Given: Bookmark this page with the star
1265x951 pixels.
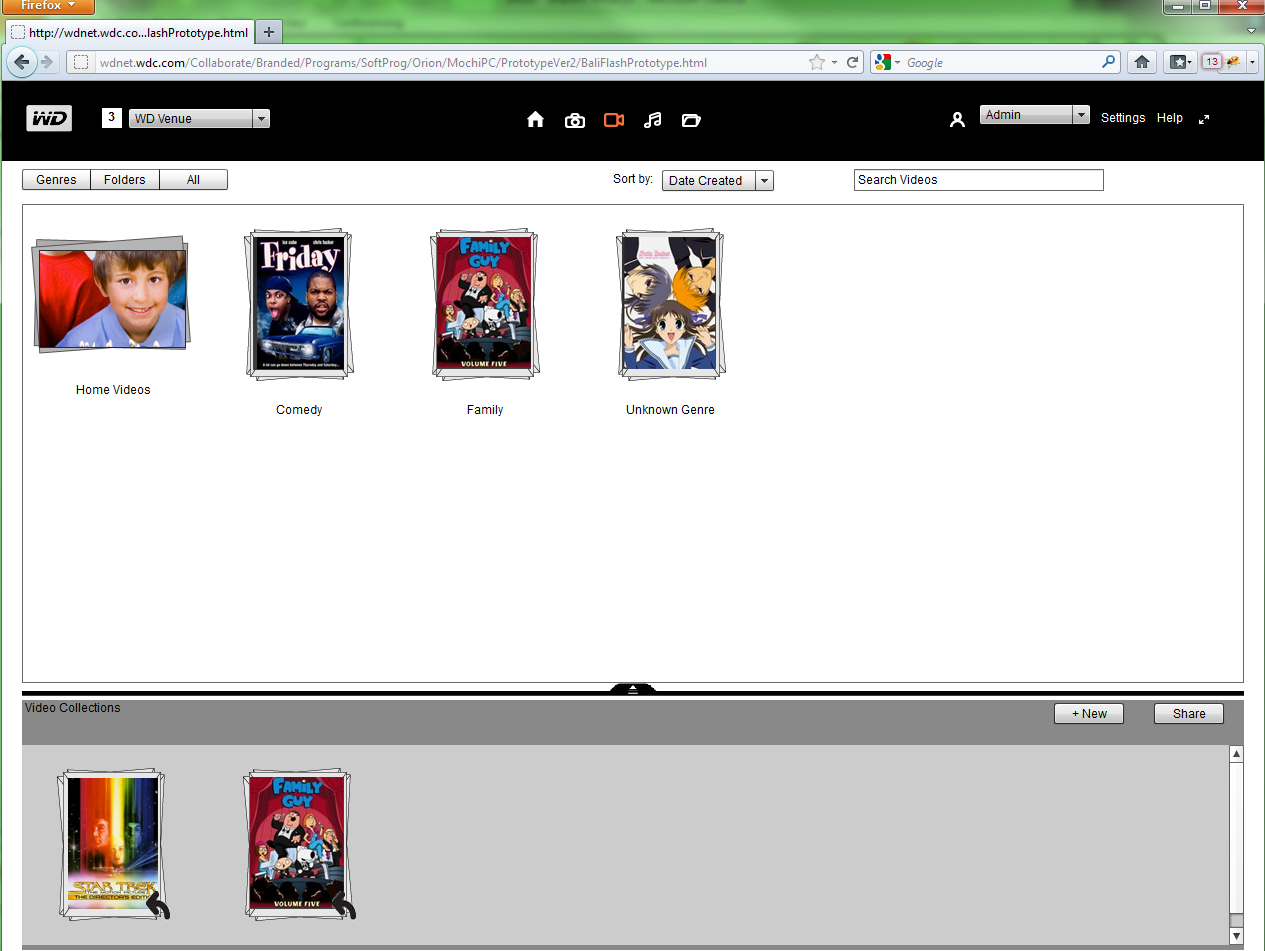Looking at the screenshot, I should tap(817, 62).
